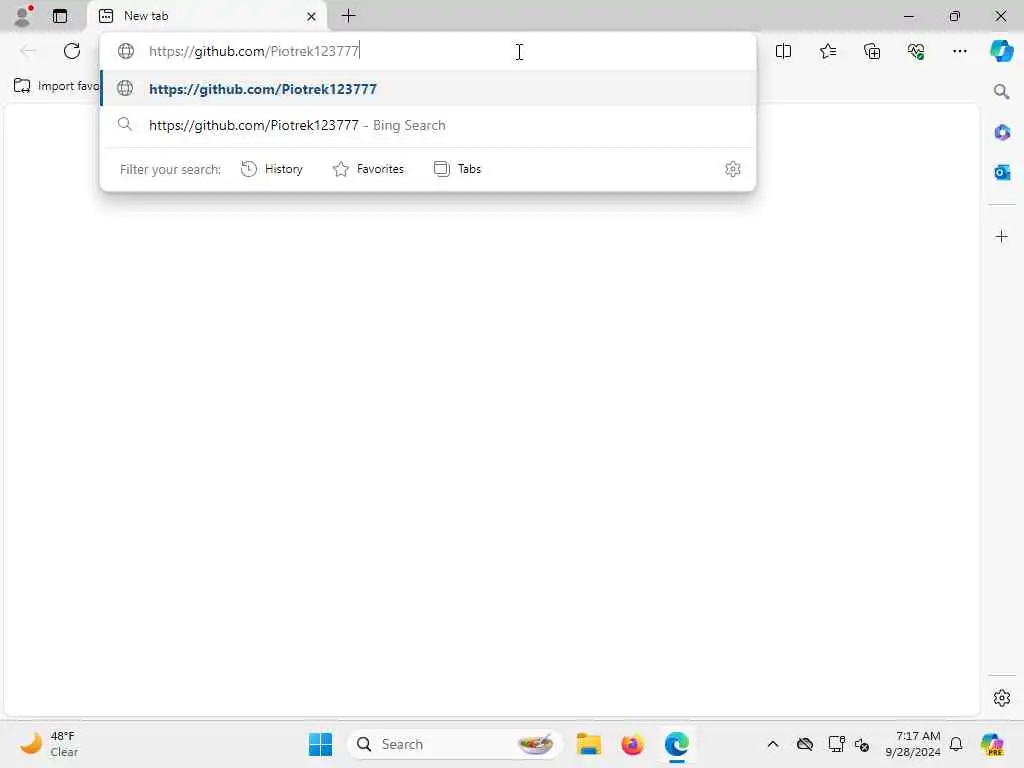Open the clock showing 7:17 AM
The image size is (1024, 768).
pyautogui.click(x=912, y=744)
